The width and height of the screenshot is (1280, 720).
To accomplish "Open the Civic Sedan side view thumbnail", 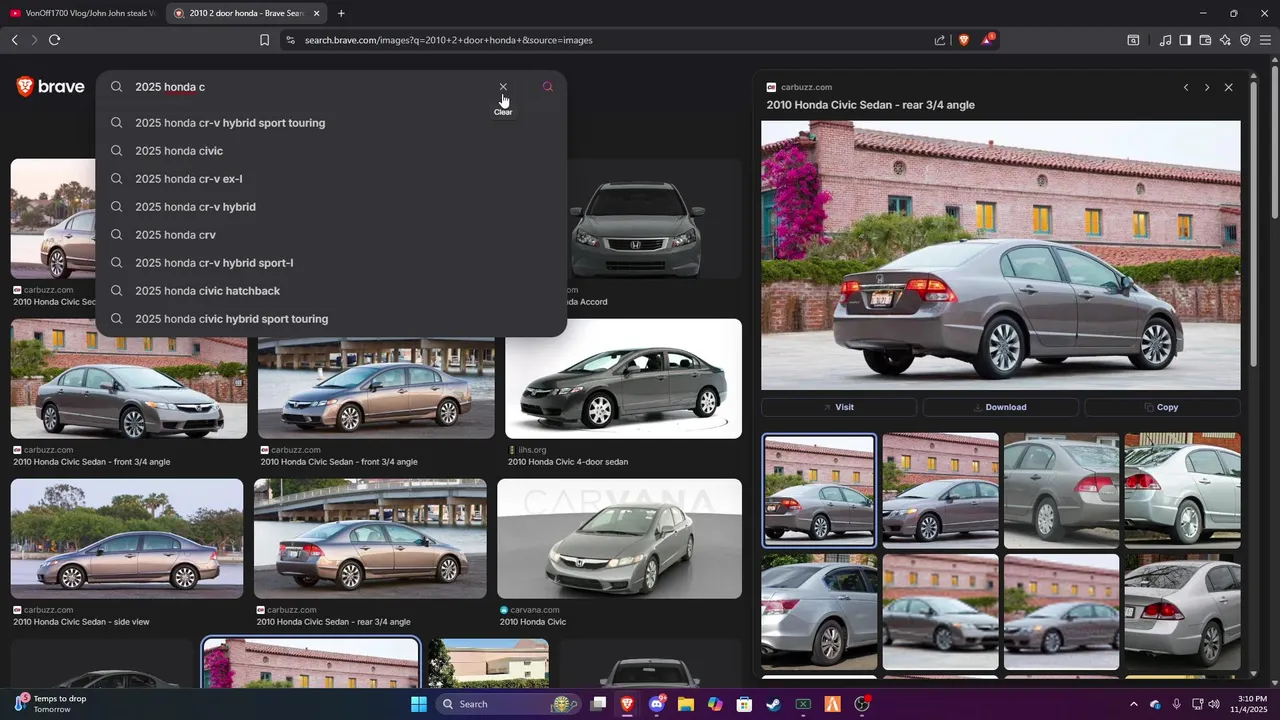I will 127,539.
